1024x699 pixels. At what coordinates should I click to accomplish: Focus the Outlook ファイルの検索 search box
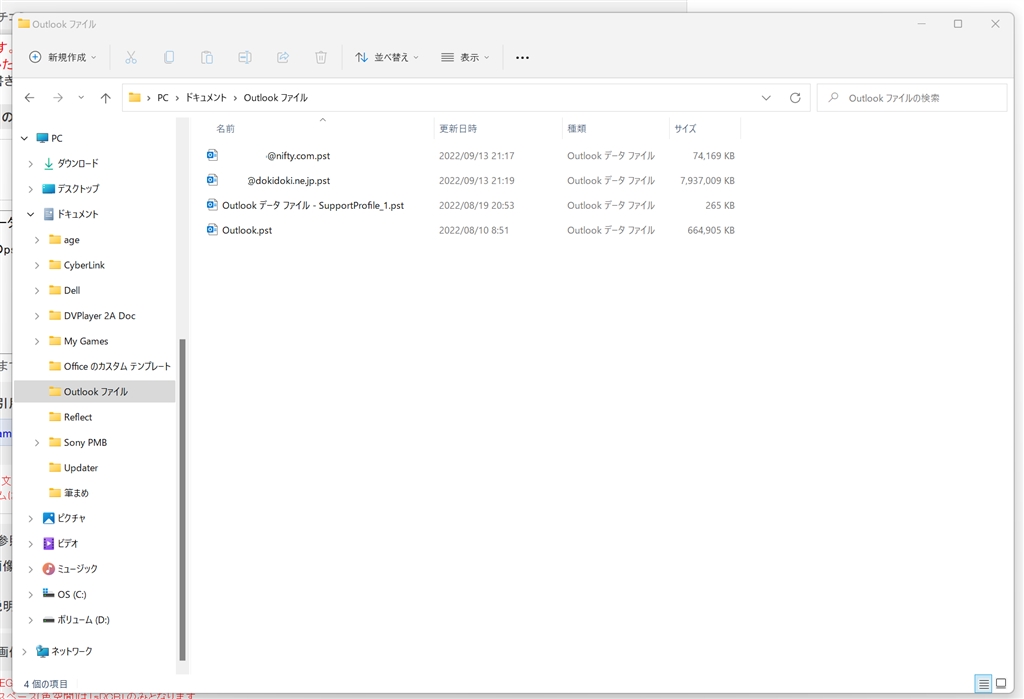(912, 98)
